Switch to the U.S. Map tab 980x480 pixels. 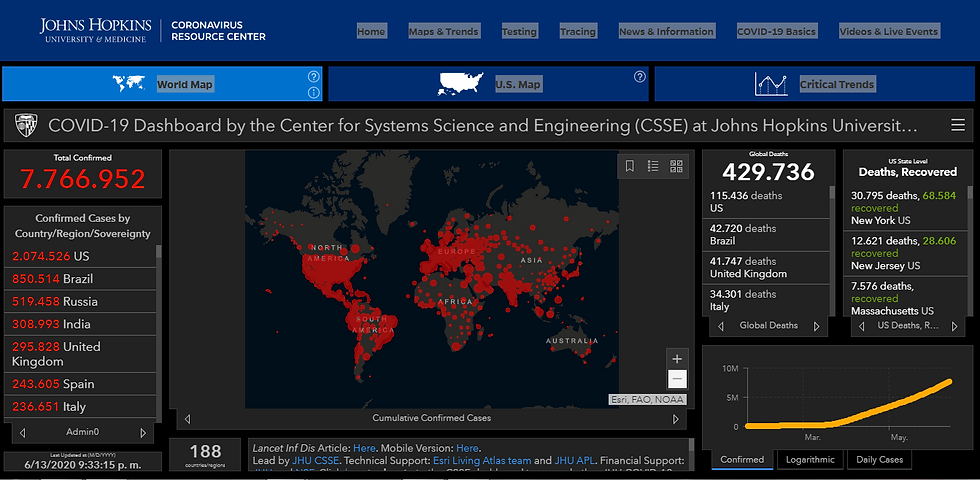(x=488, y=84)
